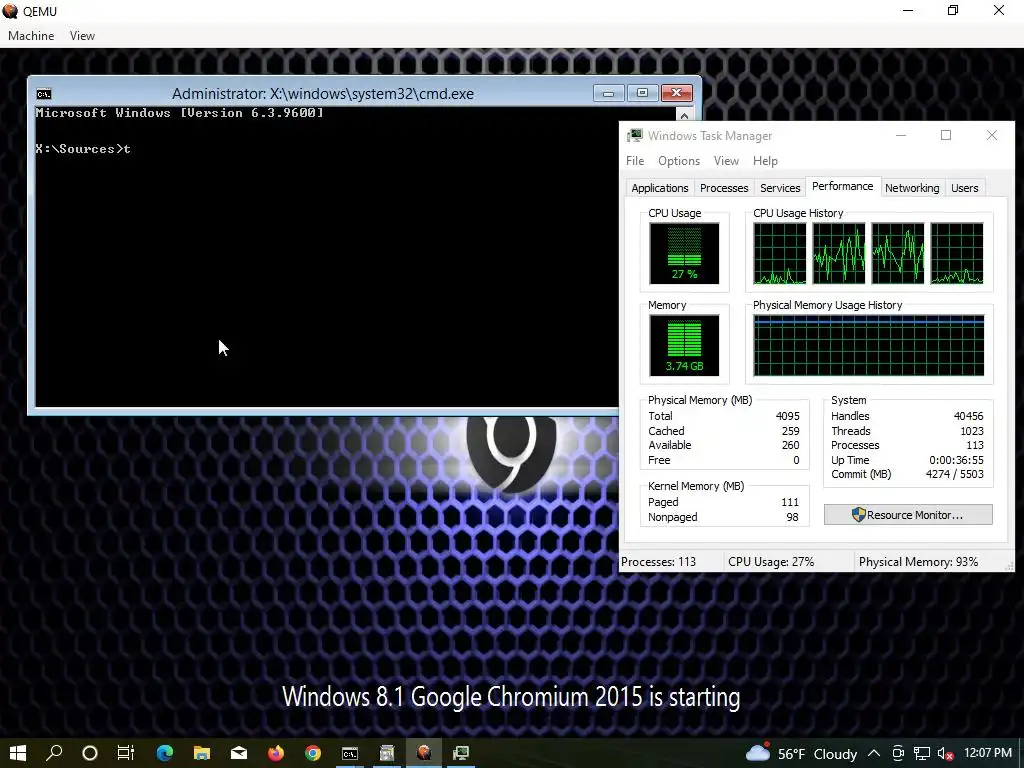1024x768 pixels.
Task: Open Task Manager Help menu
Action: (x=765, y=161)
